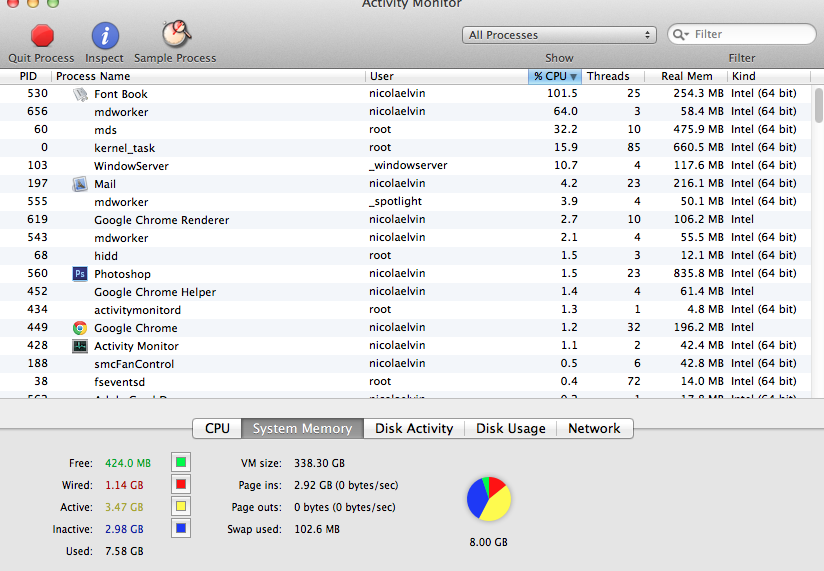Click the Active 3.47 GB value

click(124, 507)
